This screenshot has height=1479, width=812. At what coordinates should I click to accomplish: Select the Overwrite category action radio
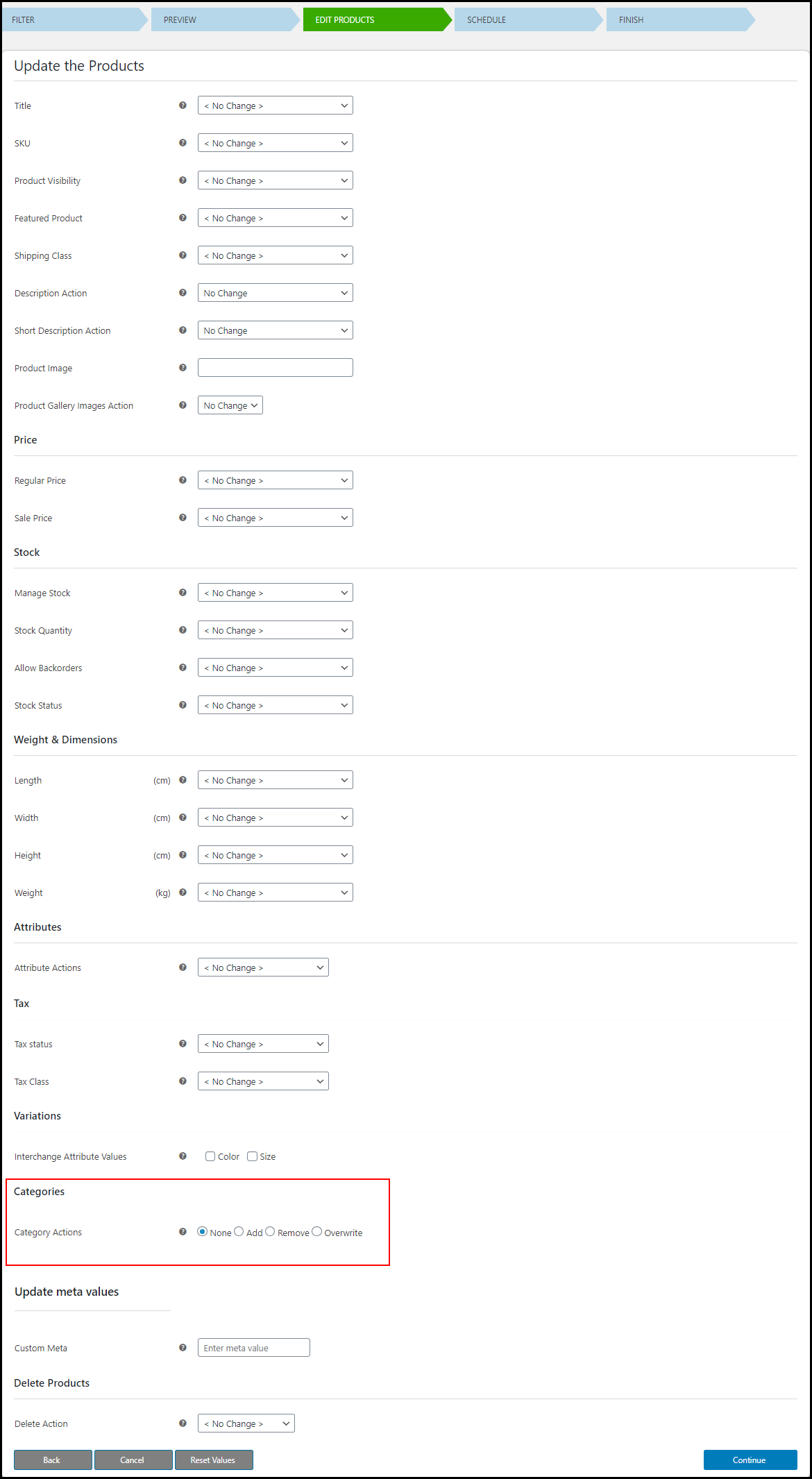click(x=317, y=1232)
